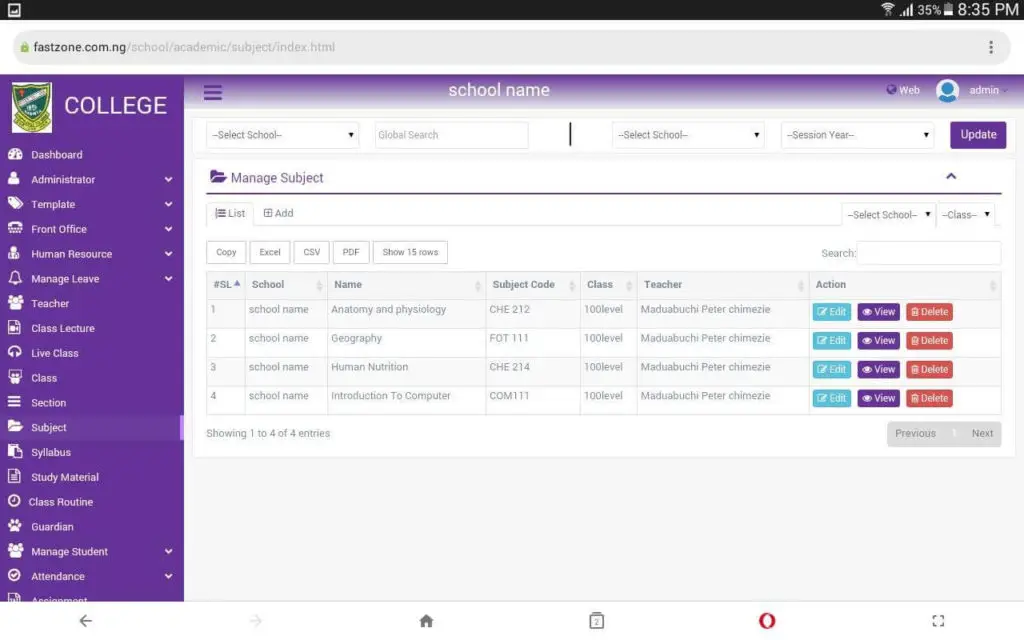Export the table as PDF
The width and height of the screenshot is (1024, 640).
(351, 252)
